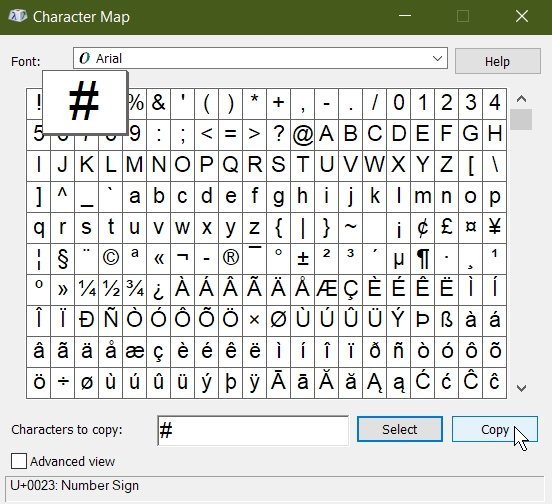
Task: Click the at sign @ character
Action: [303, 135]
